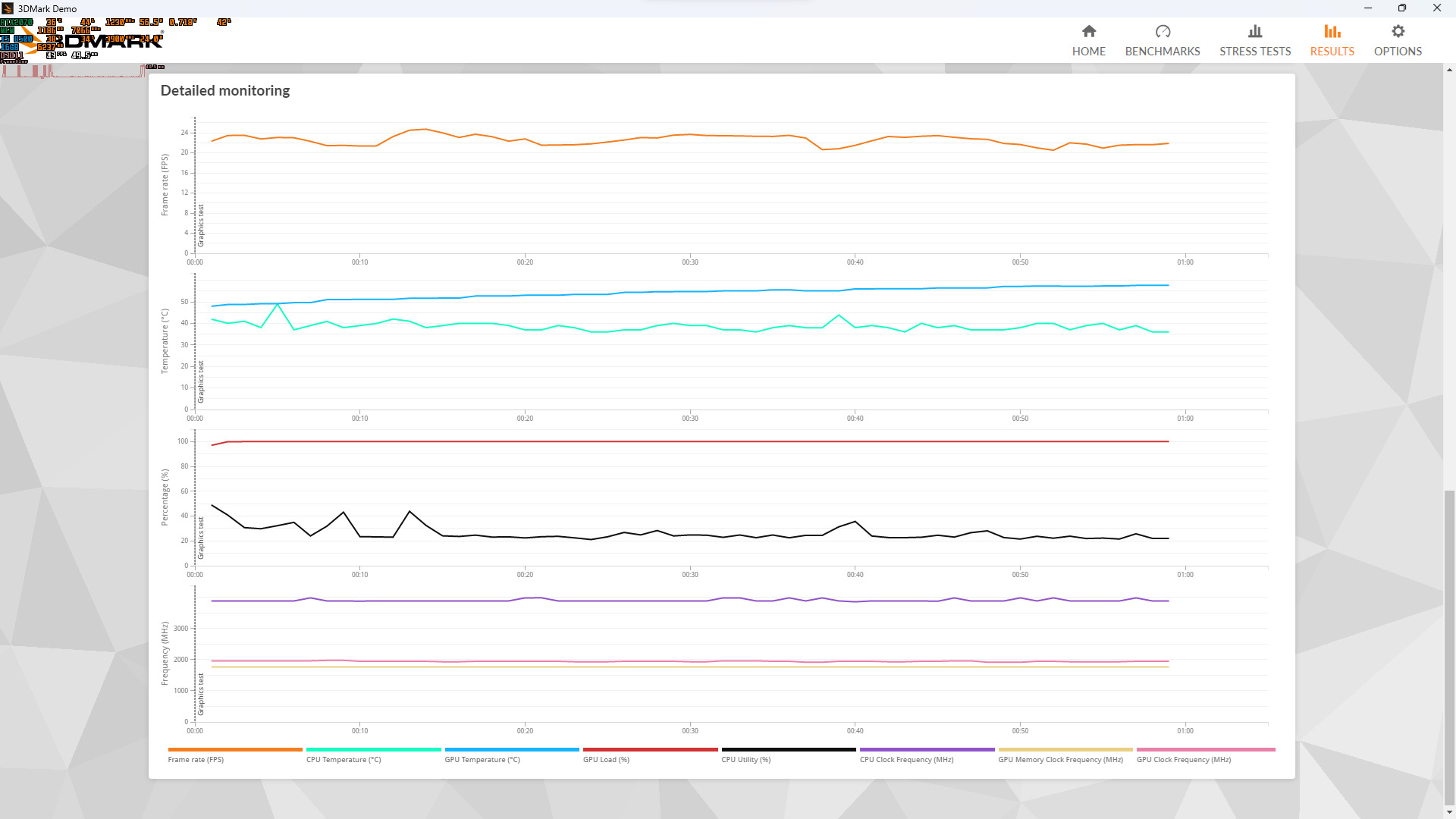Hide the CPU Utility (%) legend series
Viewport: 1456px width, 819px height.
(x=745, y=759)
